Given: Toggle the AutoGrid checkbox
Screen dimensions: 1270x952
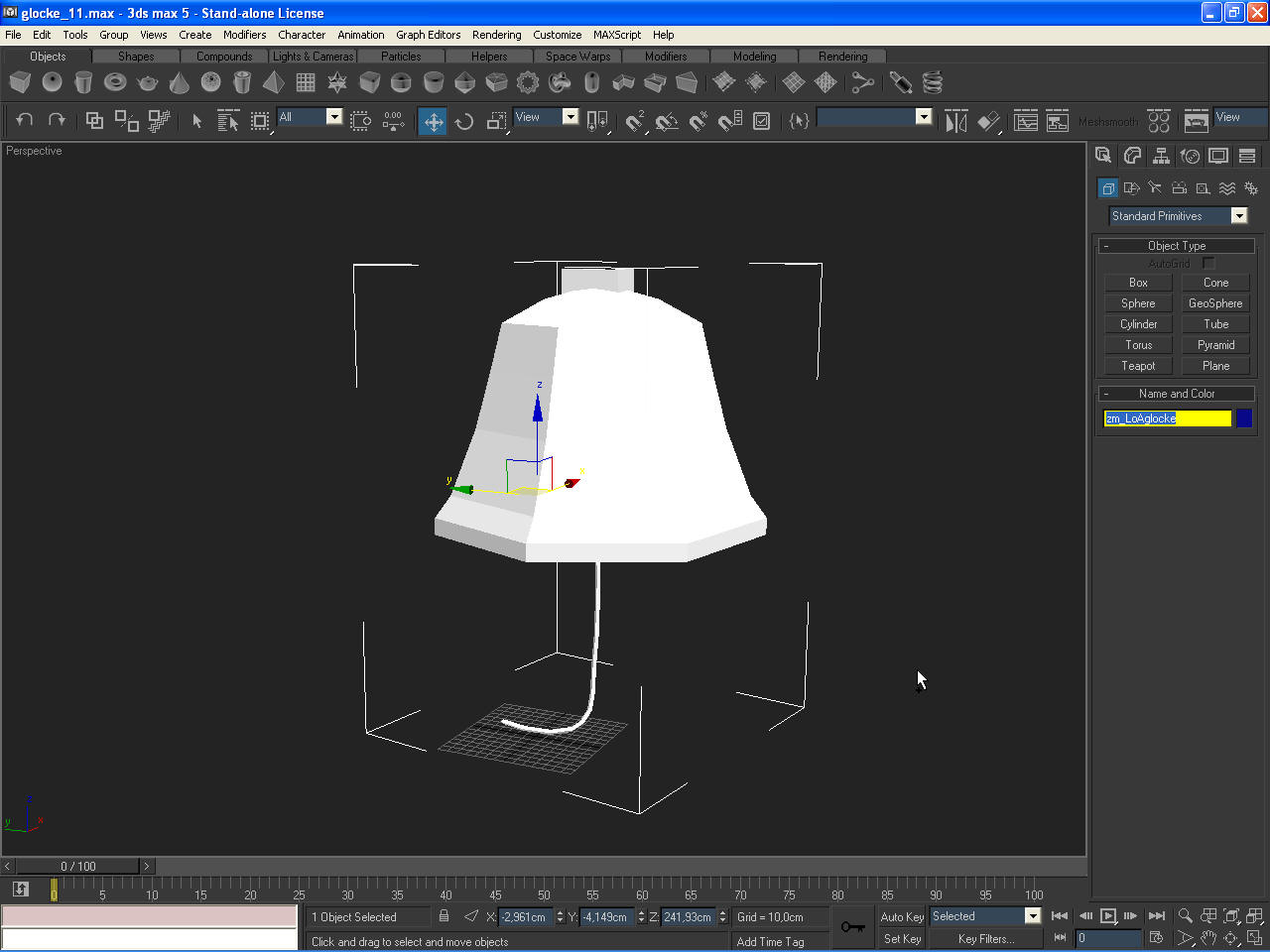Looking at the screenshot, I should coord(1208,263).
